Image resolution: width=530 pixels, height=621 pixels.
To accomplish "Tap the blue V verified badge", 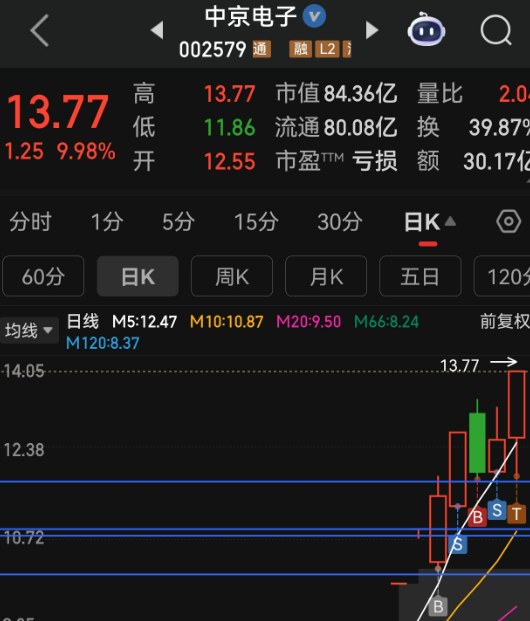I will coord(314,16).
